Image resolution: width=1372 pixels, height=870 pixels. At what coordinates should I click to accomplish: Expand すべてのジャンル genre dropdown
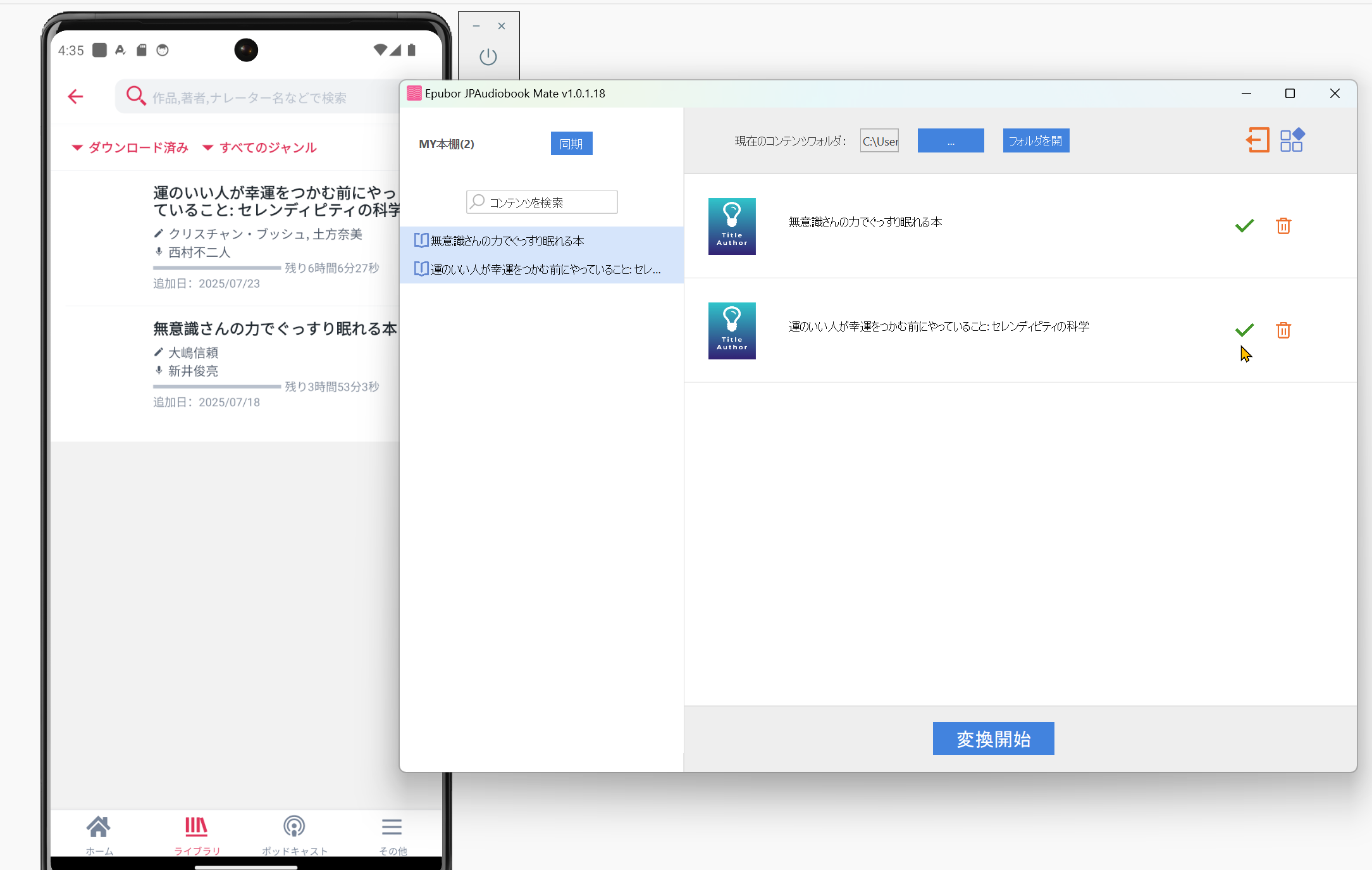tap(259, 147)
